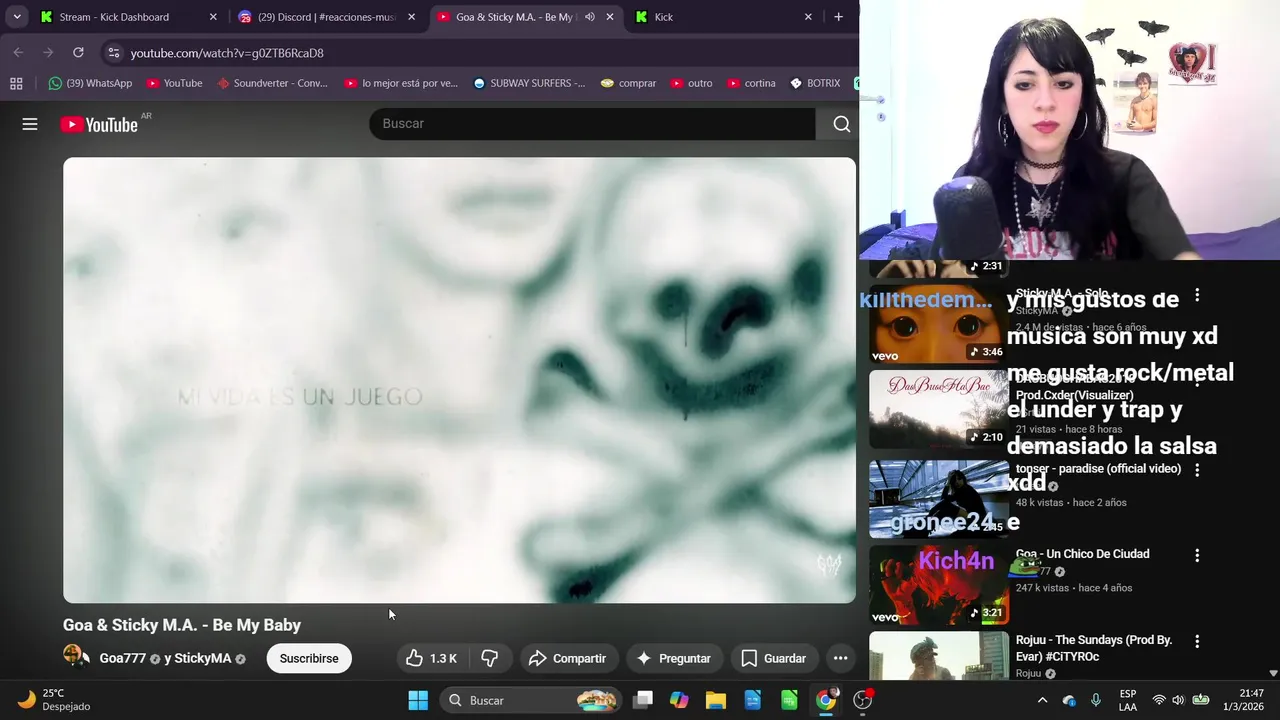Viewport: 1280px width, 720px height.
Task: Click the magnifier search button on YouTube
Action: tap(841, 124)
